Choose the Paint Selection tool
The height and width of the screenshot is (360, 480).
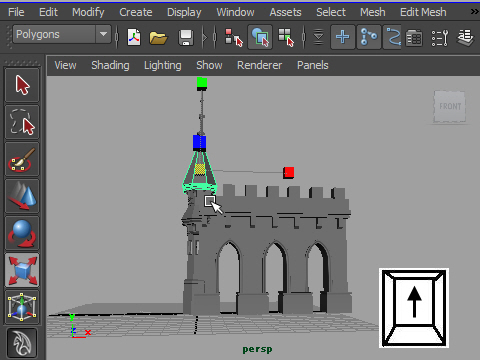coord(22,159)
